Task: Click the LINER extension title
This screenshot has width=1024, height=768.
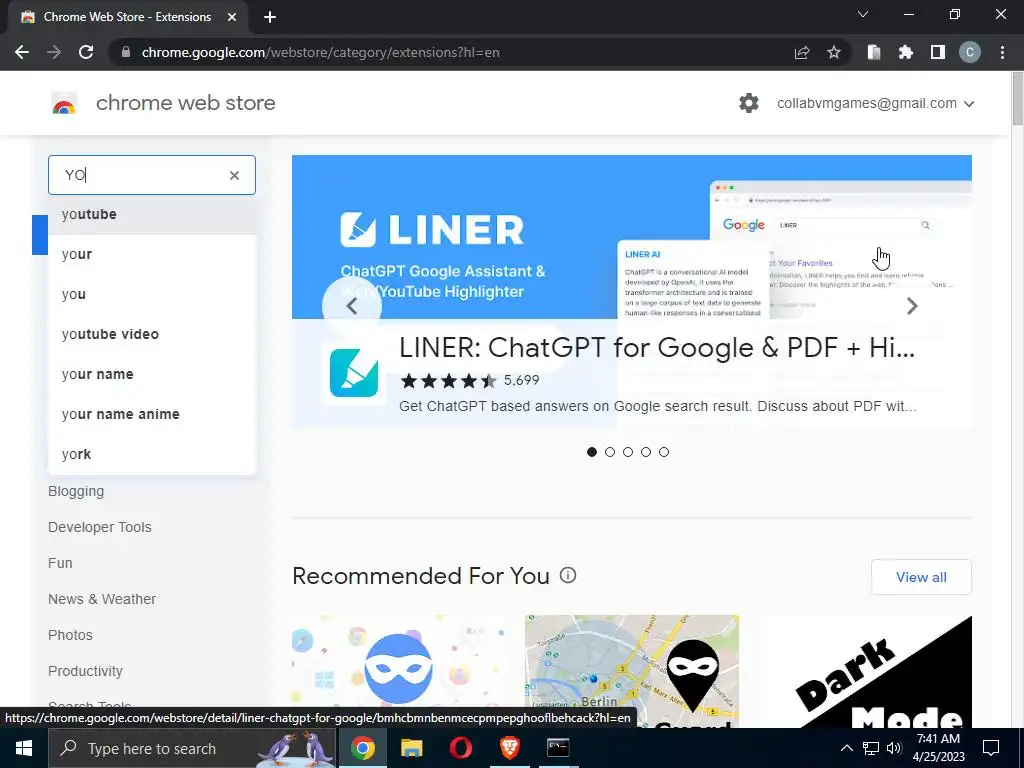Action: tap(656, 348)
